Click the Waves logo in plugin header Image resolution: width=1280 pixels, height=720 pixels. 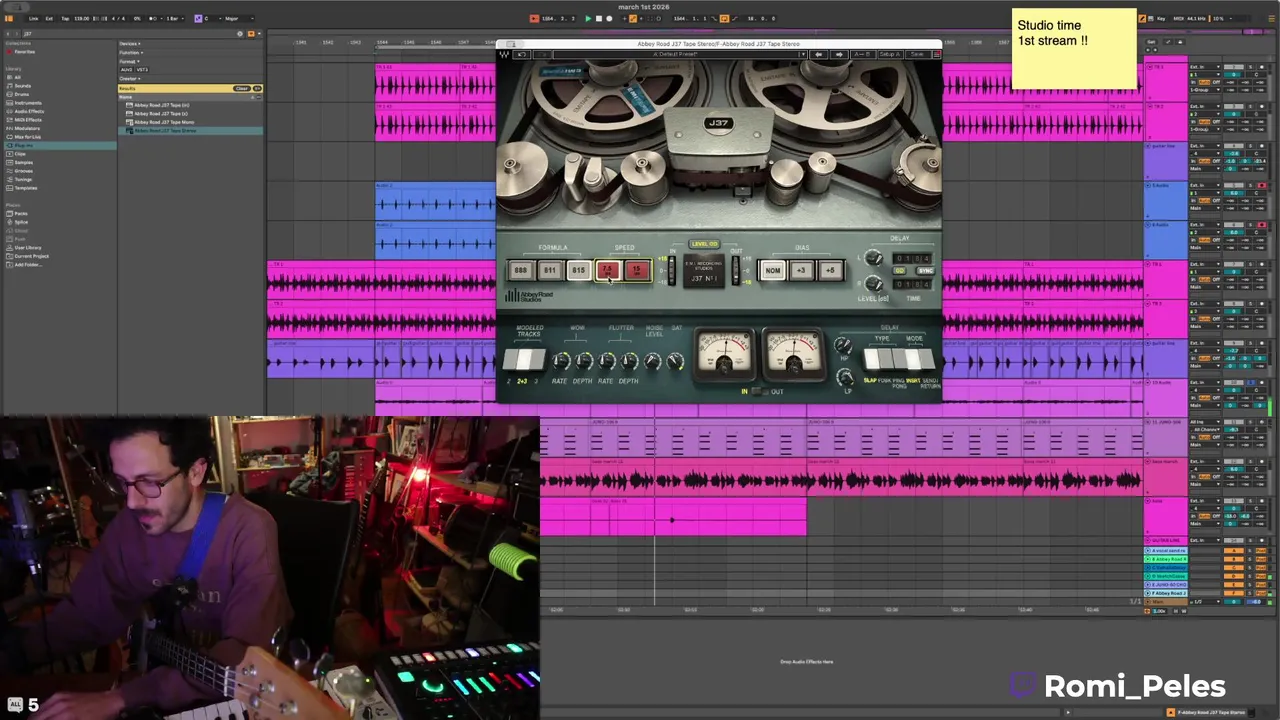(505, 54)
